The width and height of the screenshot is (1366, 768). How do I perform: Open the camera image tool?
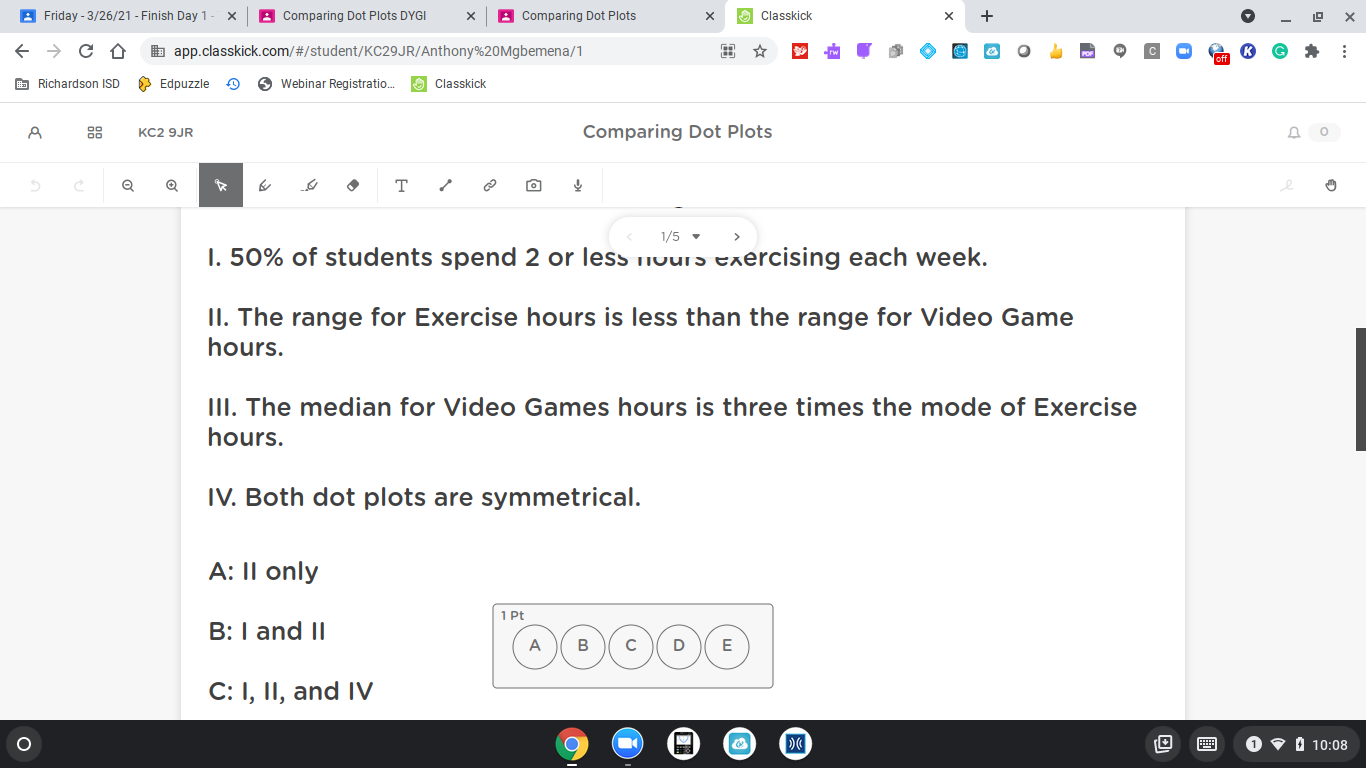point(534,185)
